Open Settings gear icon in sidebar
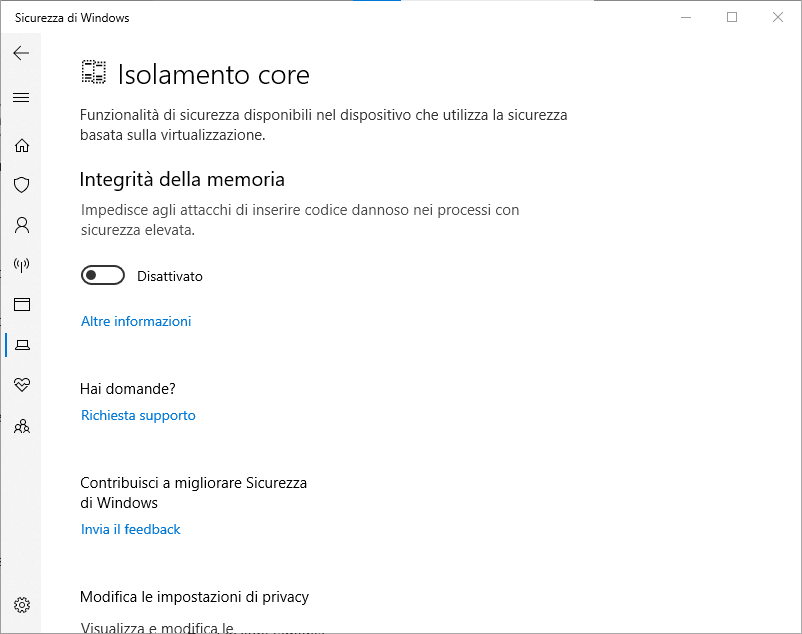 [22, 605]
